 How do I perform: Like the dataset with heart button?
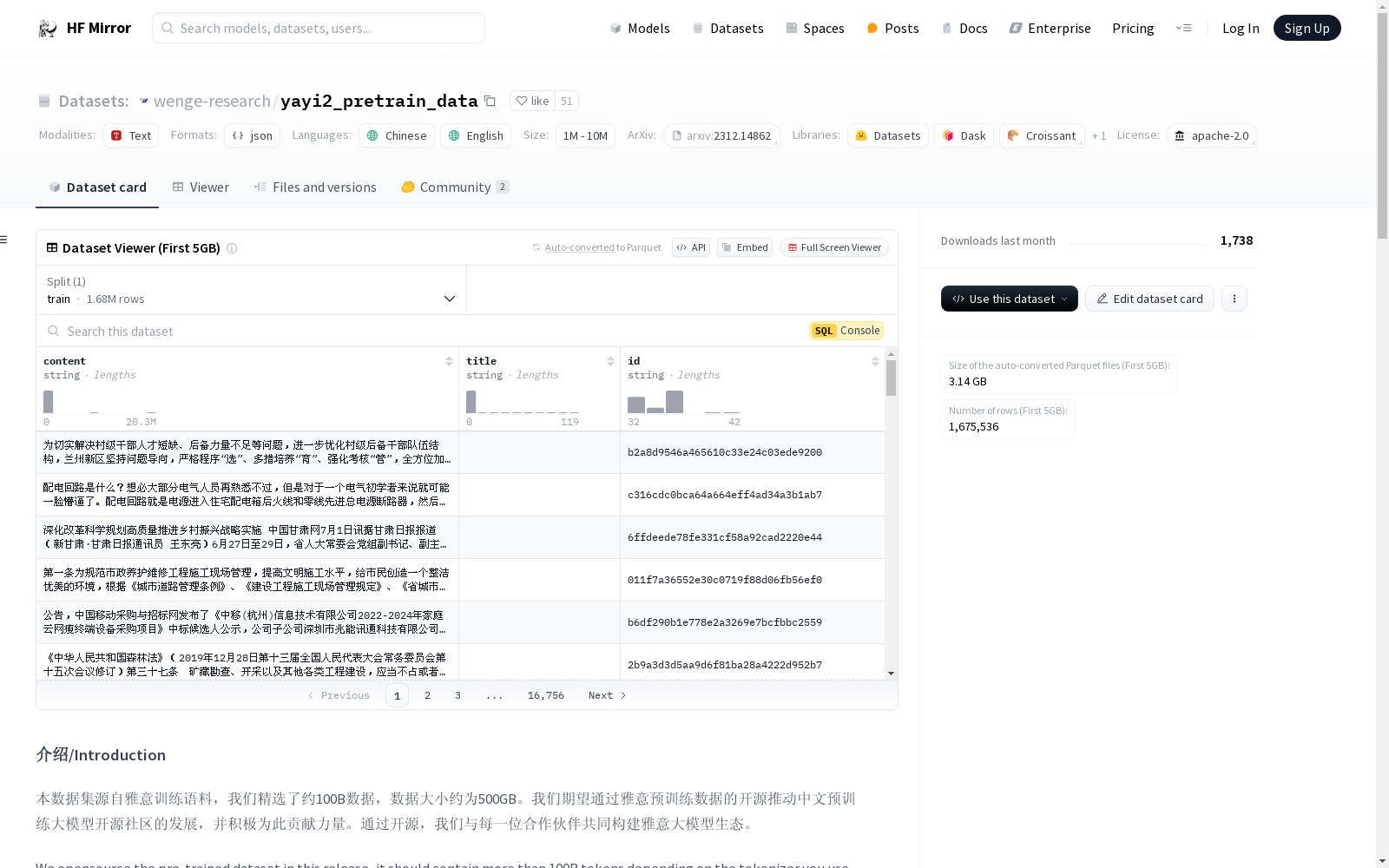pyautogui.click(x=532, y=101)
